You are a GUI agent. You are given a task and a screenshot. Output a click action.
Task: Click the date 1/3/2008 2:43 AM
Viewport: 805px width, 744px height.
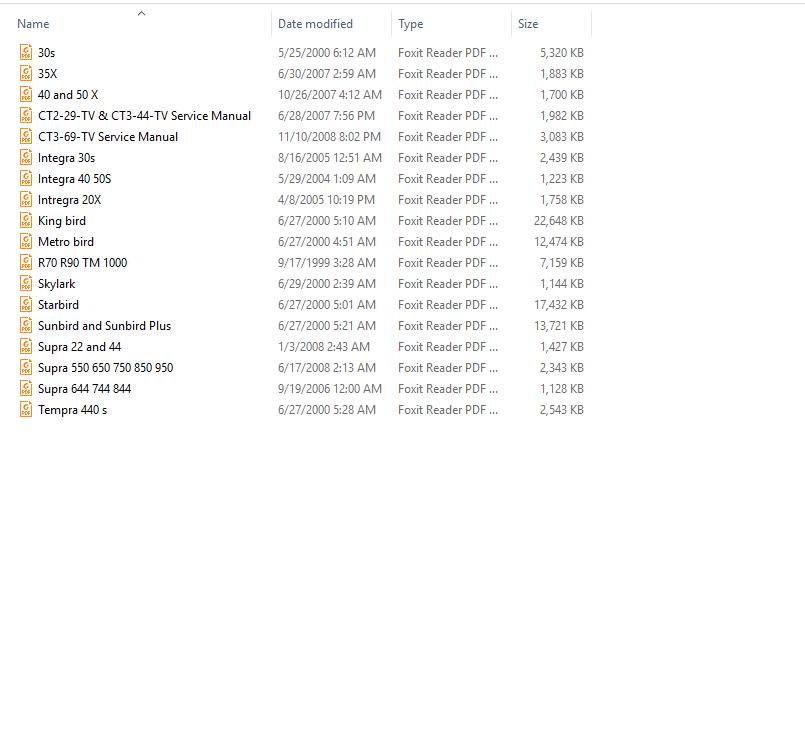(x=323, y=347)
